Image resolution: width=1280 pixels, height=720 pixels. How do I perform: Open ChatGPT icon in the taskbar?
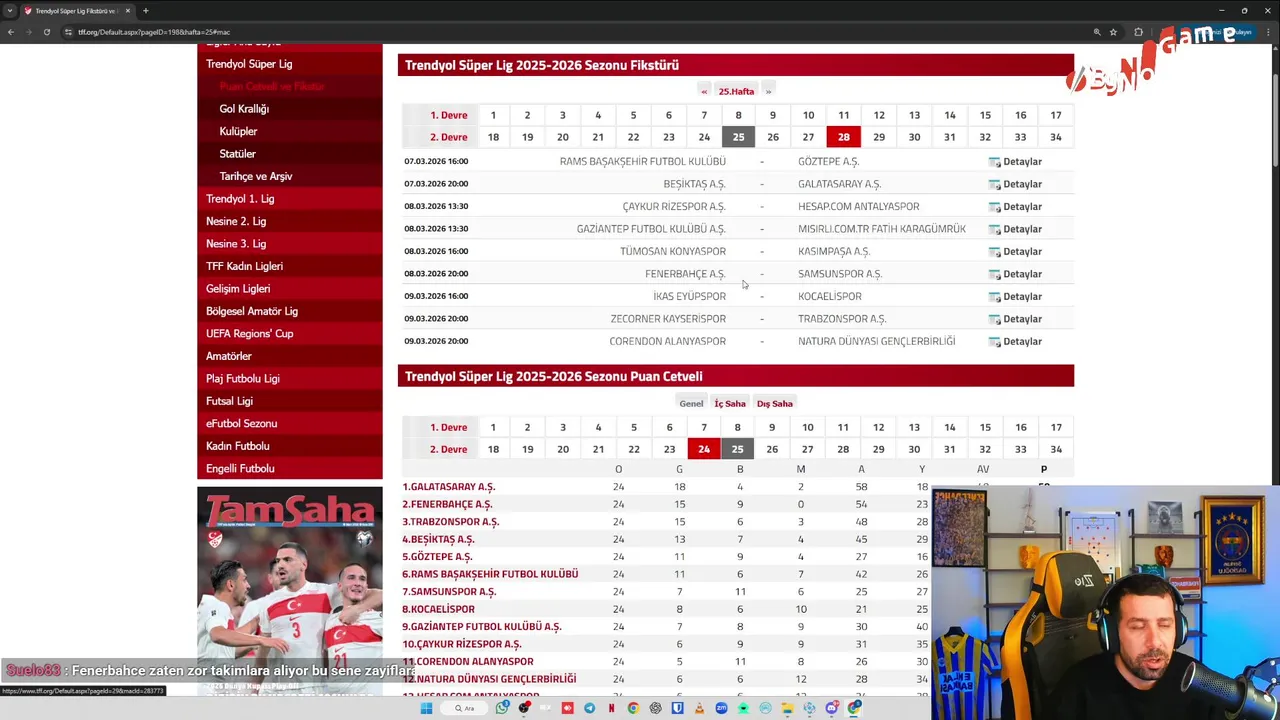pos(656,708)
